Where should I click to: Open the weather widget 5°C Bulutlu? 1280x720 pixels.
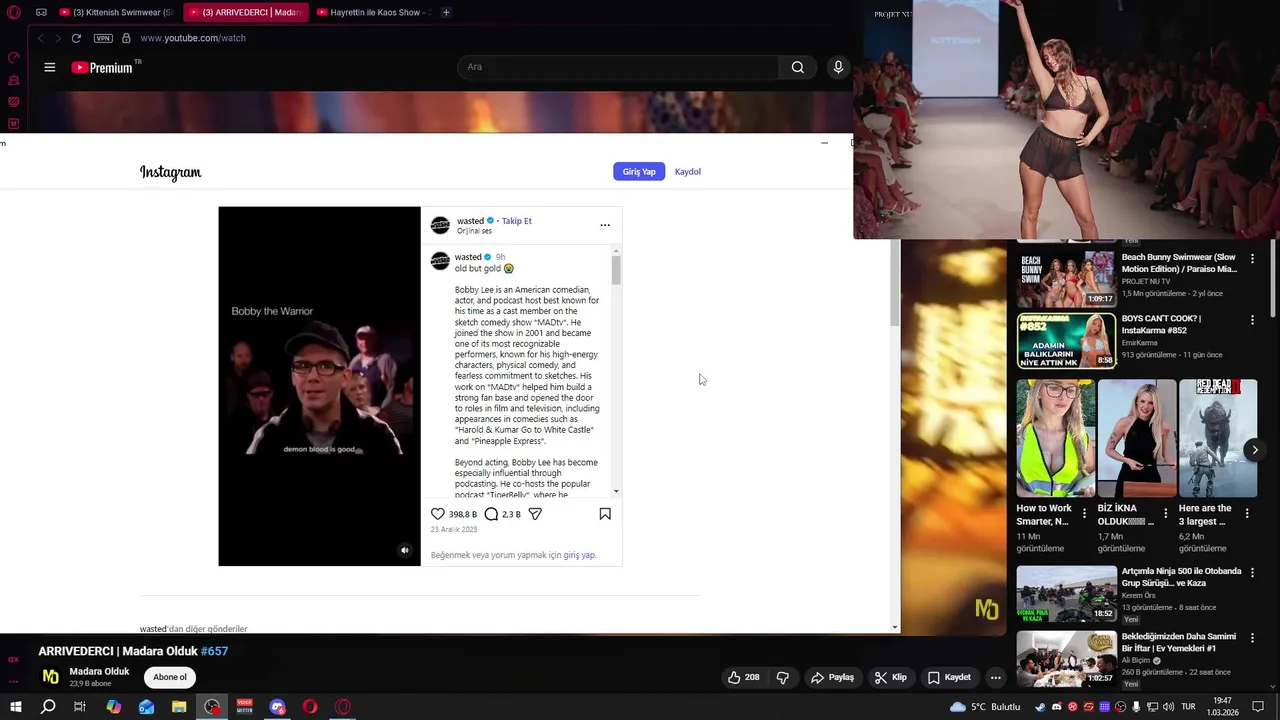pos(985,707)
